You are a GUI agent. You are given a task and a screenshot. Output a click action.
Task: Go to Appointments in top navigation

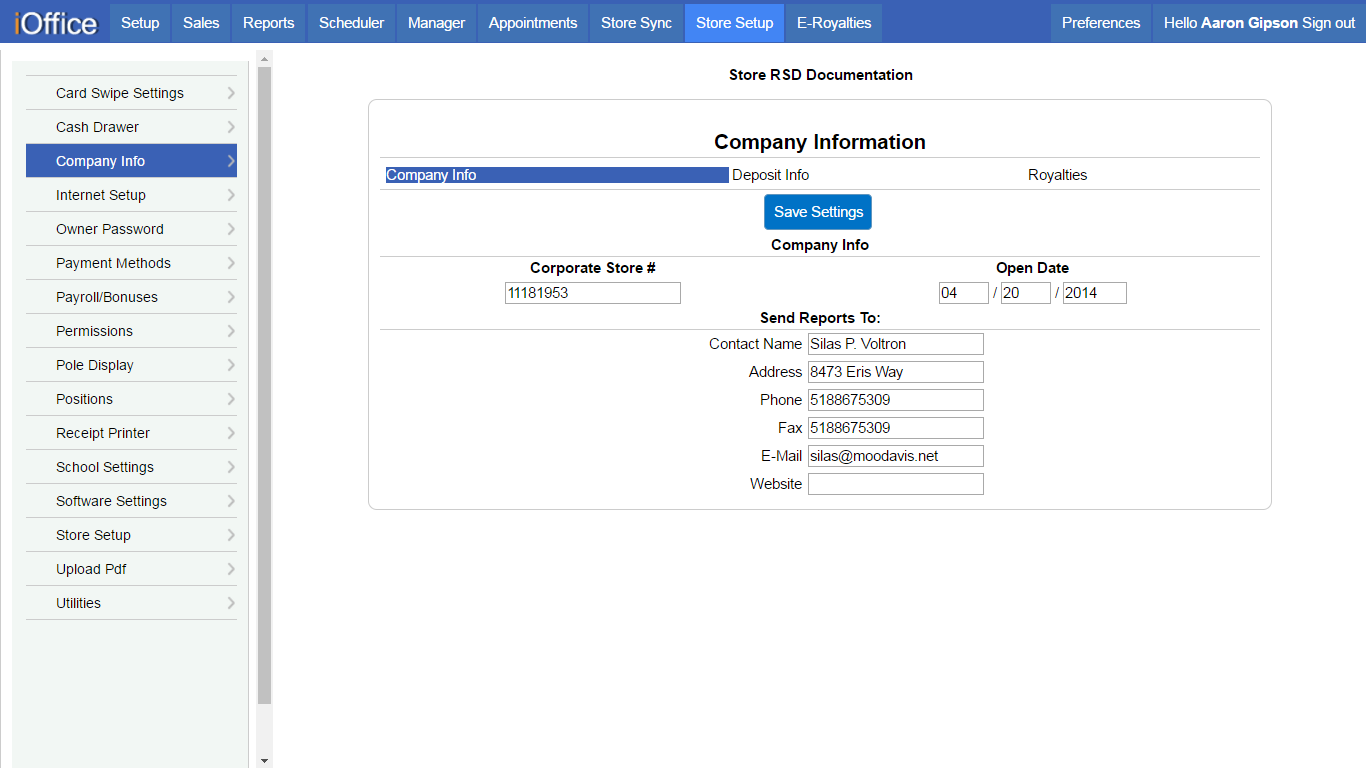[533, 23]
